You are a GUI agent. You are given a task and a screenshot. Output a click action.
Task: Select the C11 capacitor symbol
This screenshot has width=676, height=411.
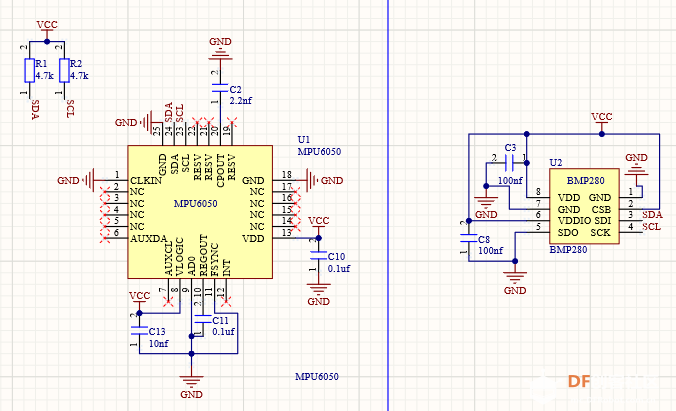[x=203, y=320]
